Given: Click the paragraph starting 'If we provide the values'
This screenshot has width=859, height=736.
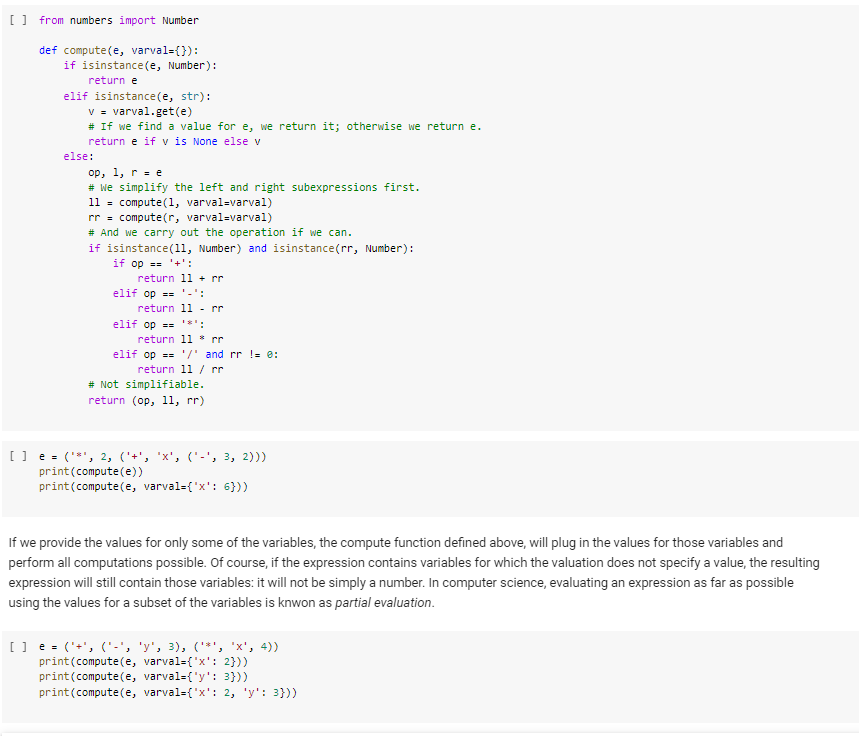Looking at the screenshot, I should pyautogui.click(x=414, y=573).
